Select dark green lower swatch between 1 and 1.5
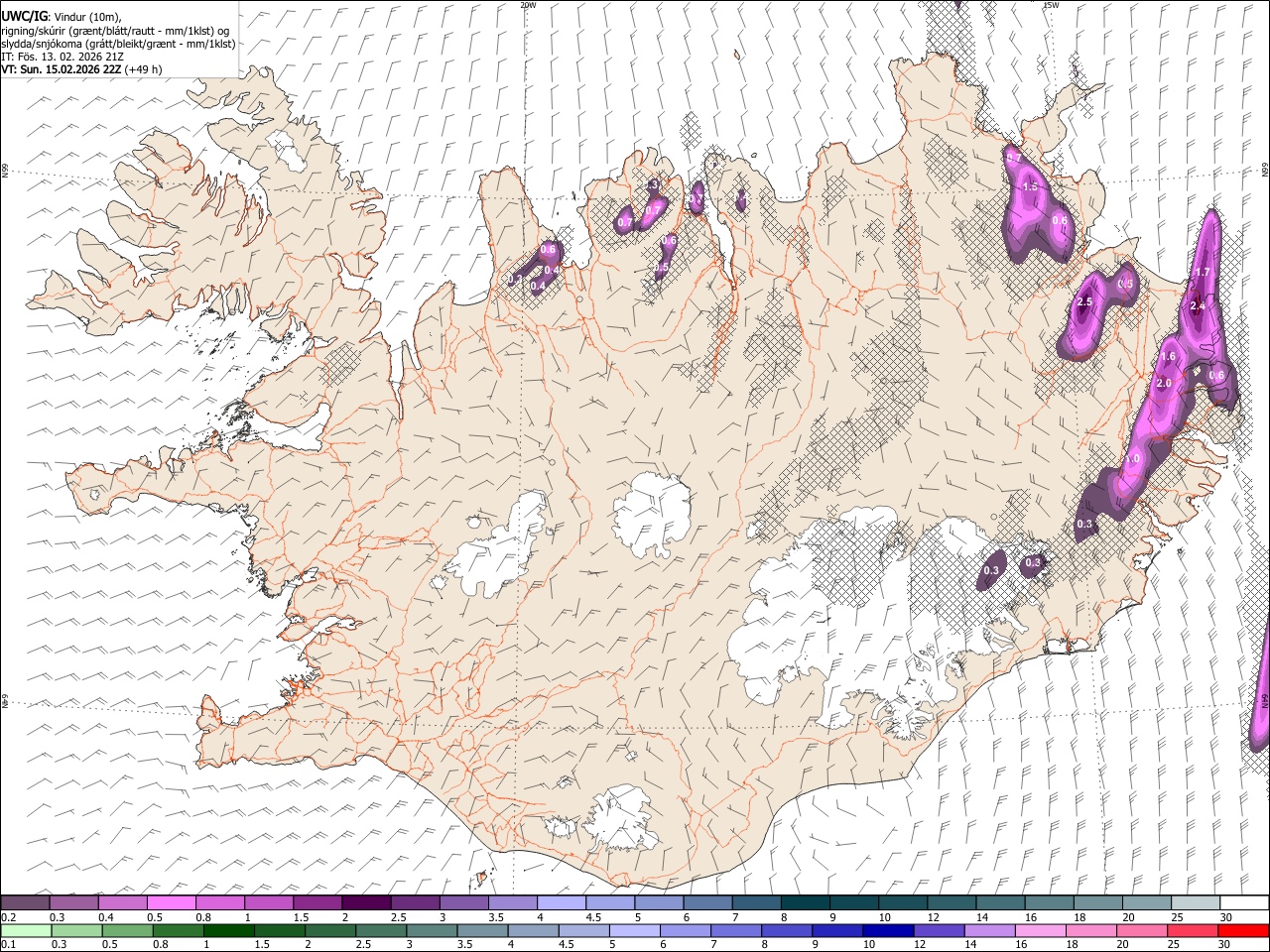This screenshot has width=1270, height=952. pyautogui.click(x=230, y=930)
